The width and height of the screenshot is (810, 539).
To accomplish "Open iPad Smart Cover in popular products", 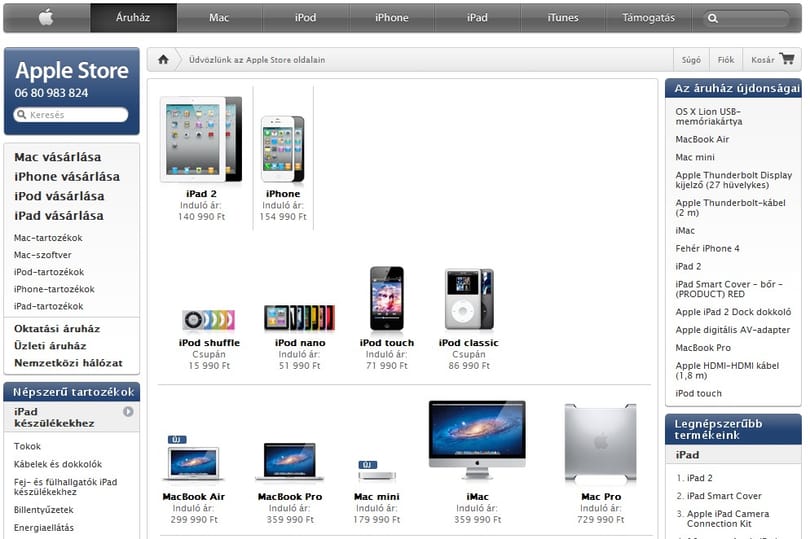I will click(724, 496).
